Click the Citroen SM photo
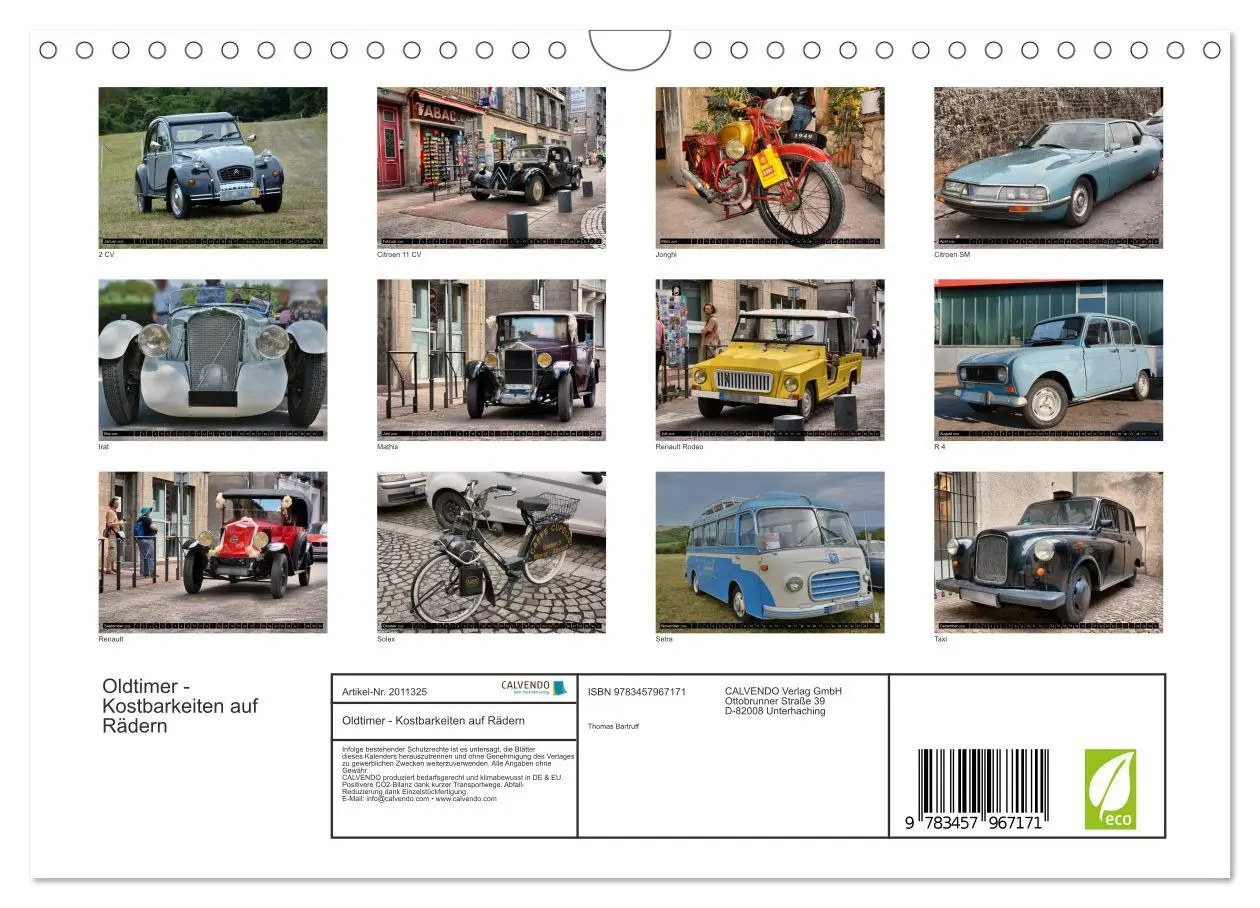This screenshot has height=908, width=1260. 1048,167
